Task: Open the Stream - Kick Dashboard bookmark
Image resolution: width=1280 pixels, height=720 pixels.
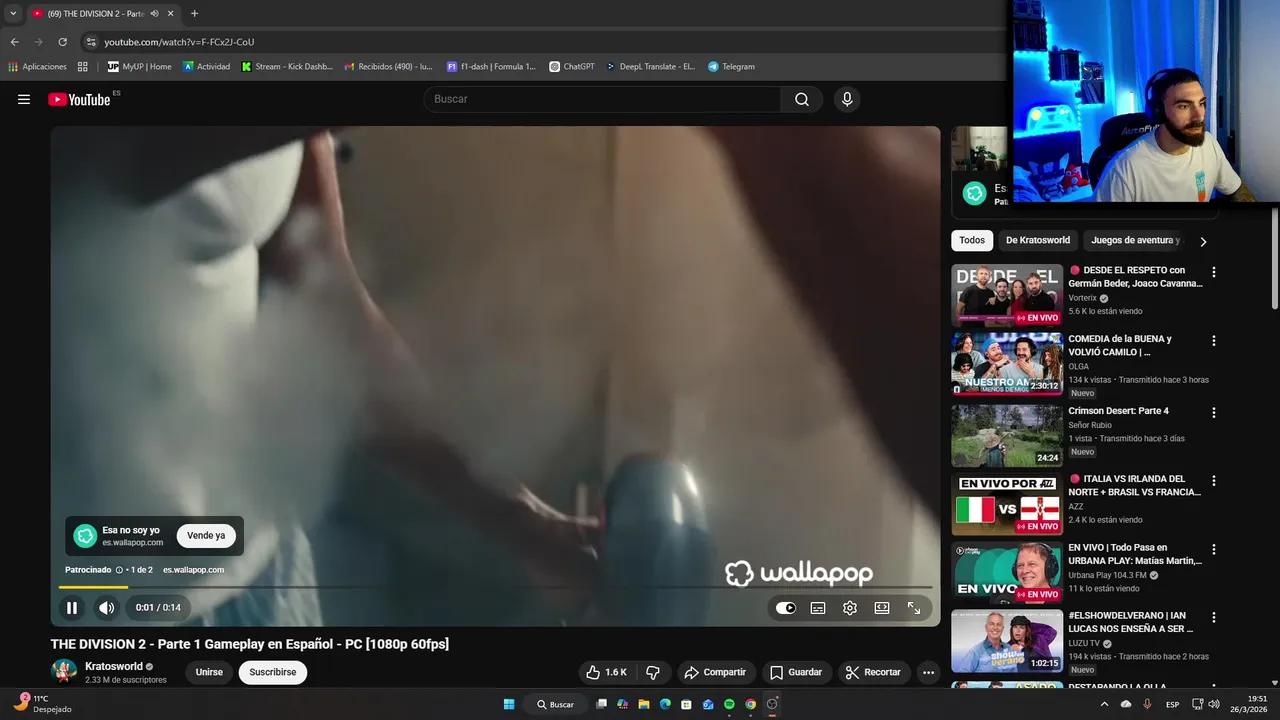Action: 287,67
